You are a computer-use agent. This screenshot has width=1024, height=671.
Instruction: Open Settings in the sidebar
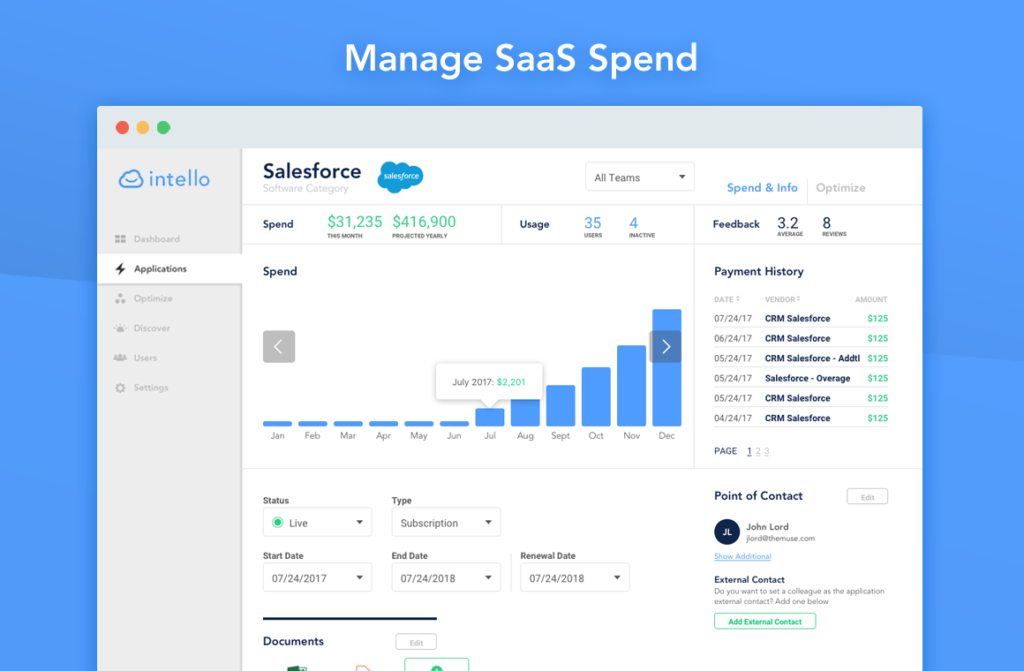[170, 387]
